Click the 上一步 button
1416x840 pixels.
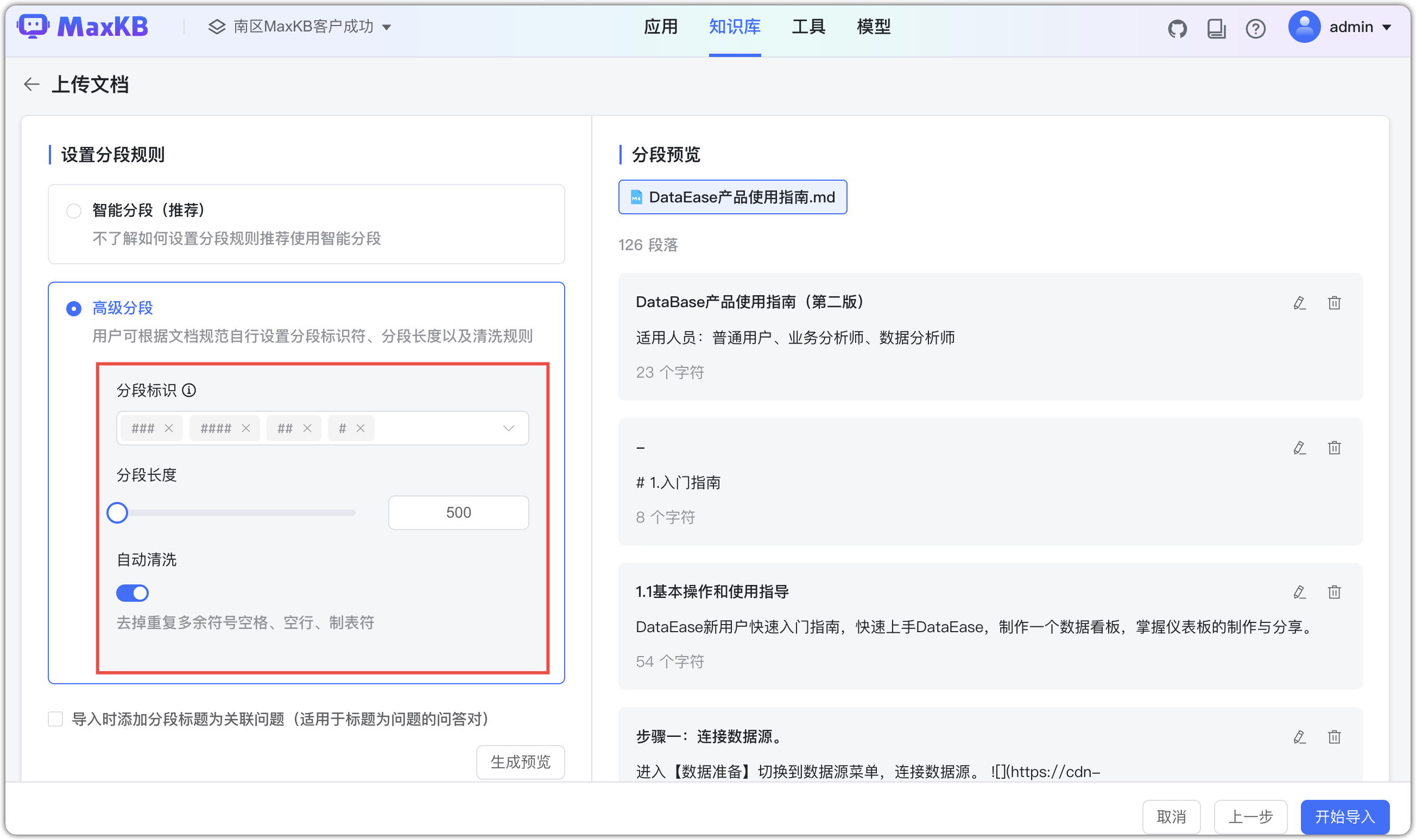(1250, 816)
